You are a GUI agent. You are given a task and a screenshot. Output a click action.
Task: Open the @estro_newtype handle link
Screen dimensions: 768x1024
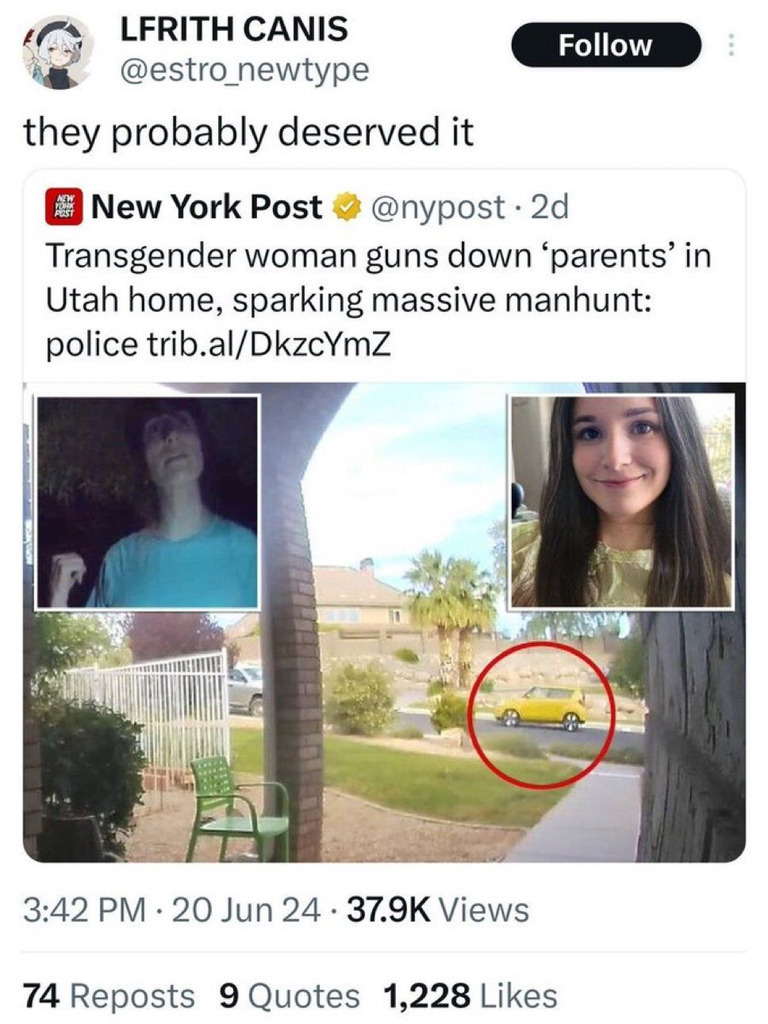245,70
